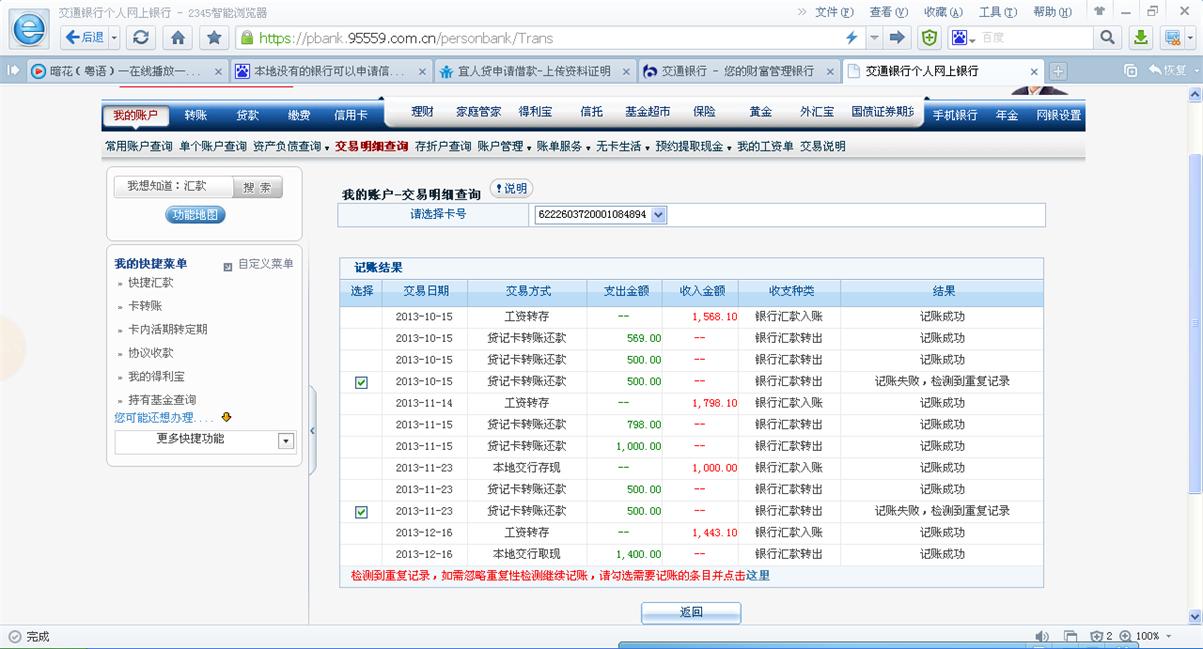Image resolution: width=1203 pixels, height=649 pixels.
Task: Open the 转账 navigation tab
Action: 196,115
